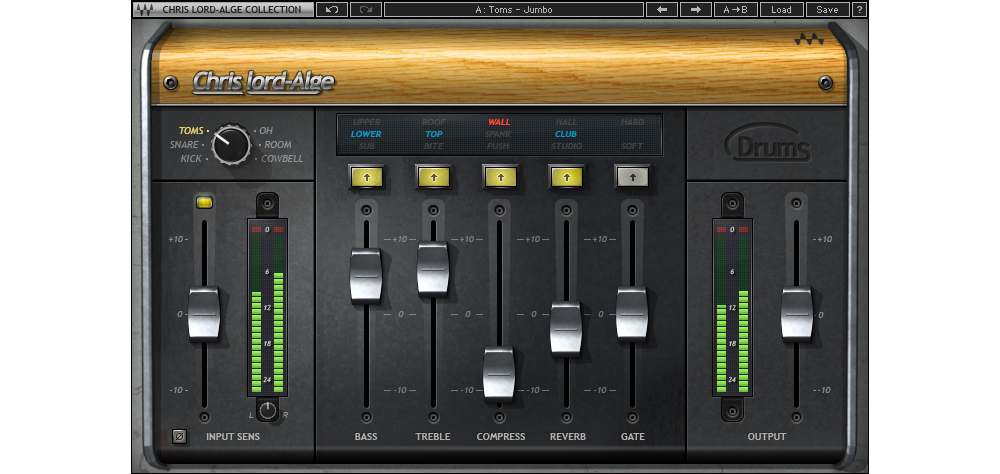
Task: Click the Chris Lord-Alge signature logo
Action: point(263,82)
